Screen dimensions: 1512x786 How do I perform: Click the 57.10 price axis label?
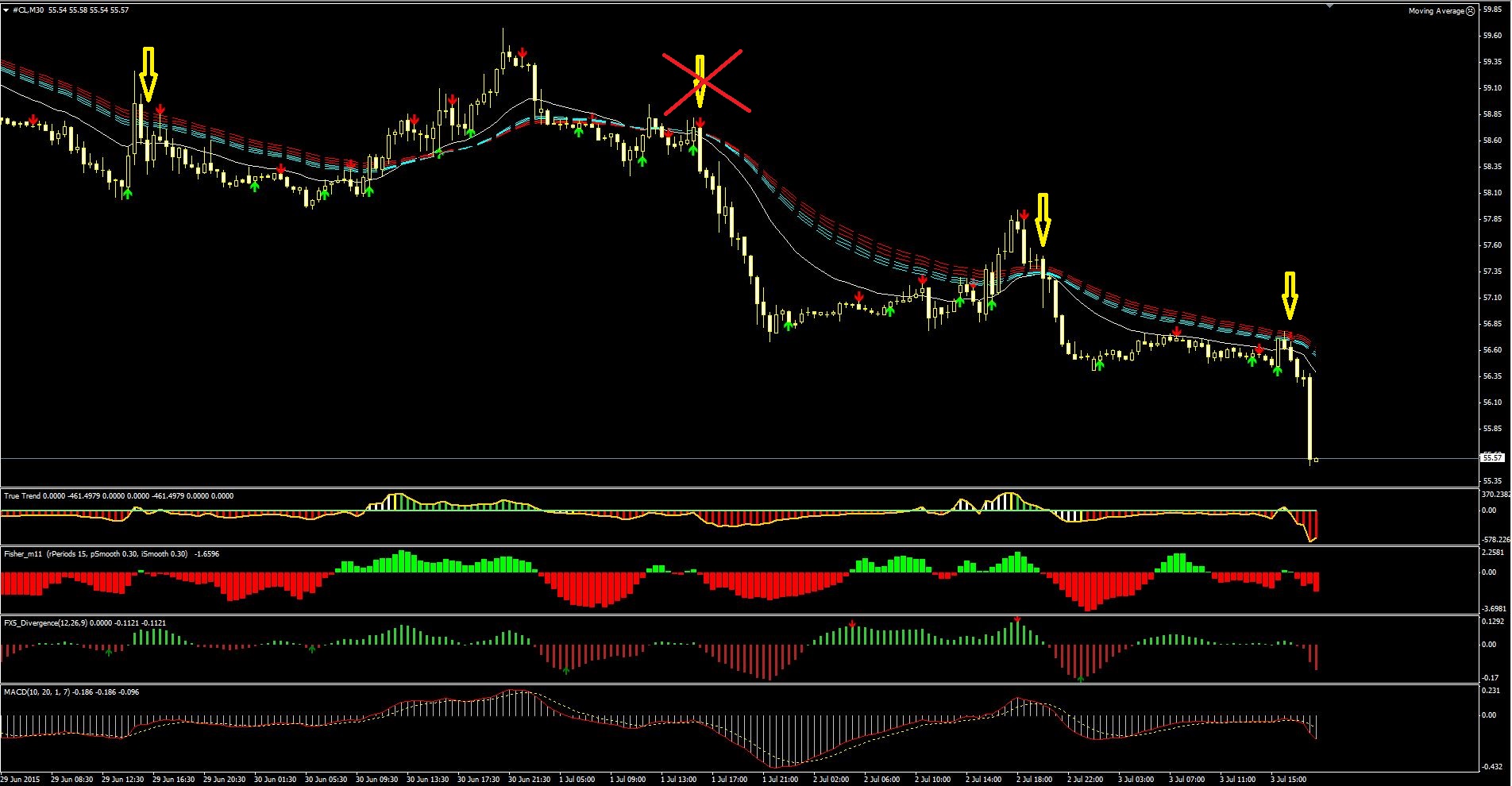pos(1492,298)
